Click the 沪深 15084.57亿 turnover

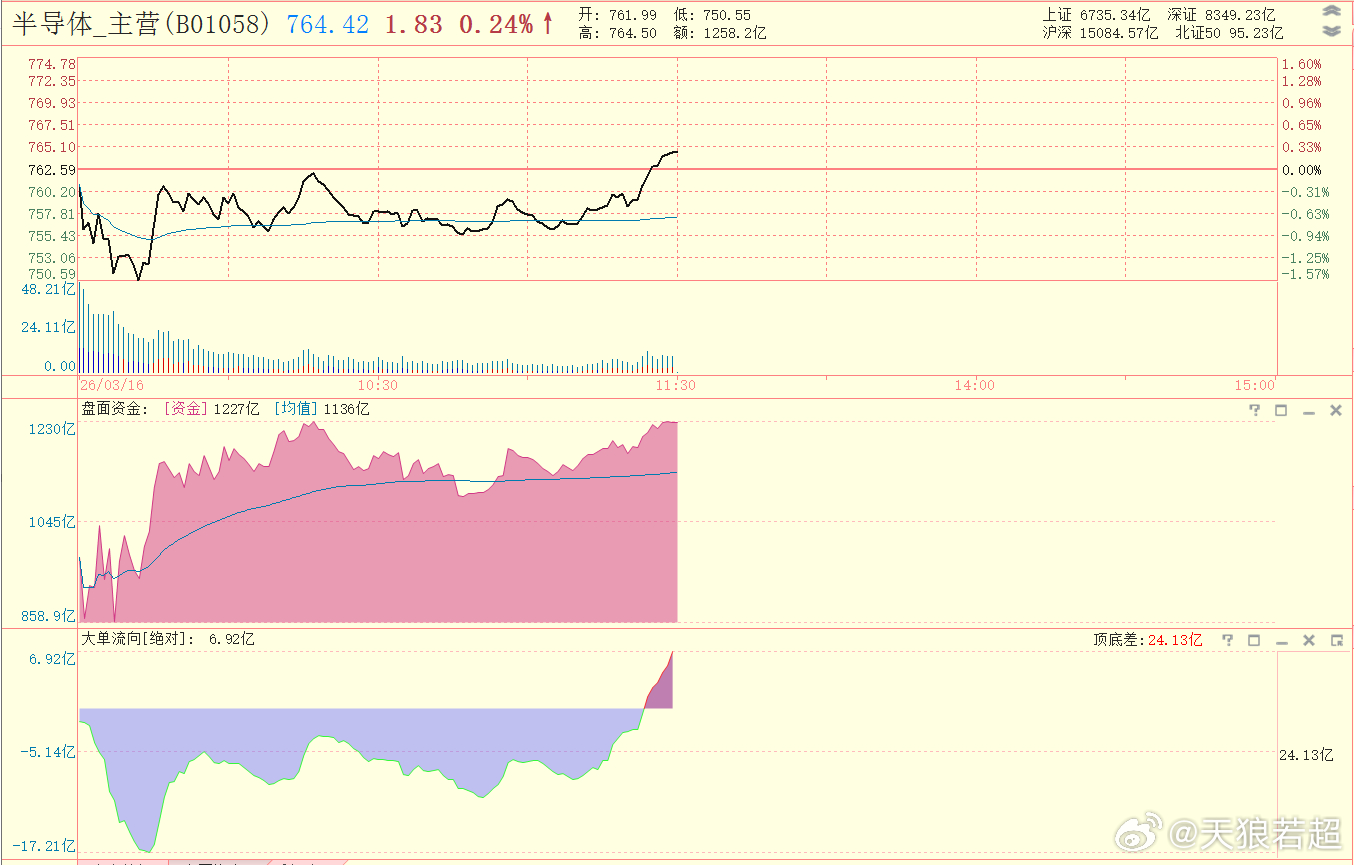(1100, 33)
